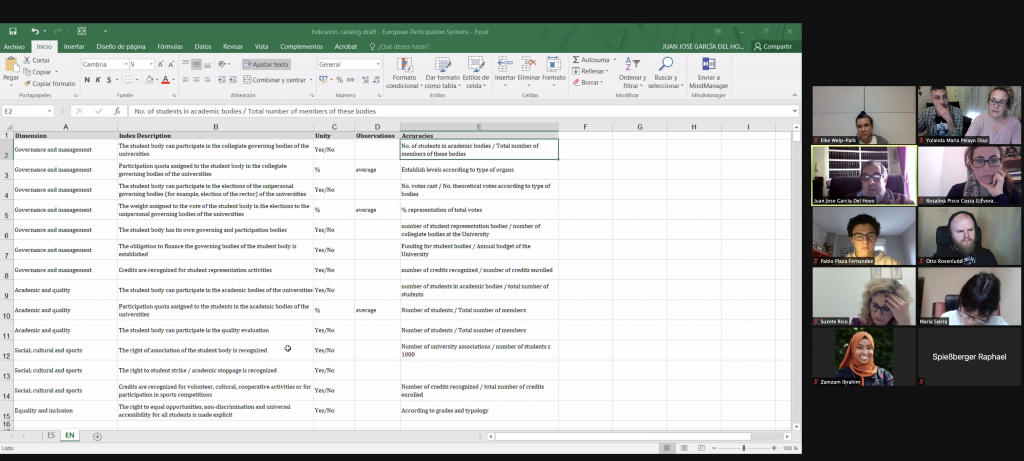Screen dimensions: 1024x461
Task: Click the Autosuma button
Action: pos(591,59)
